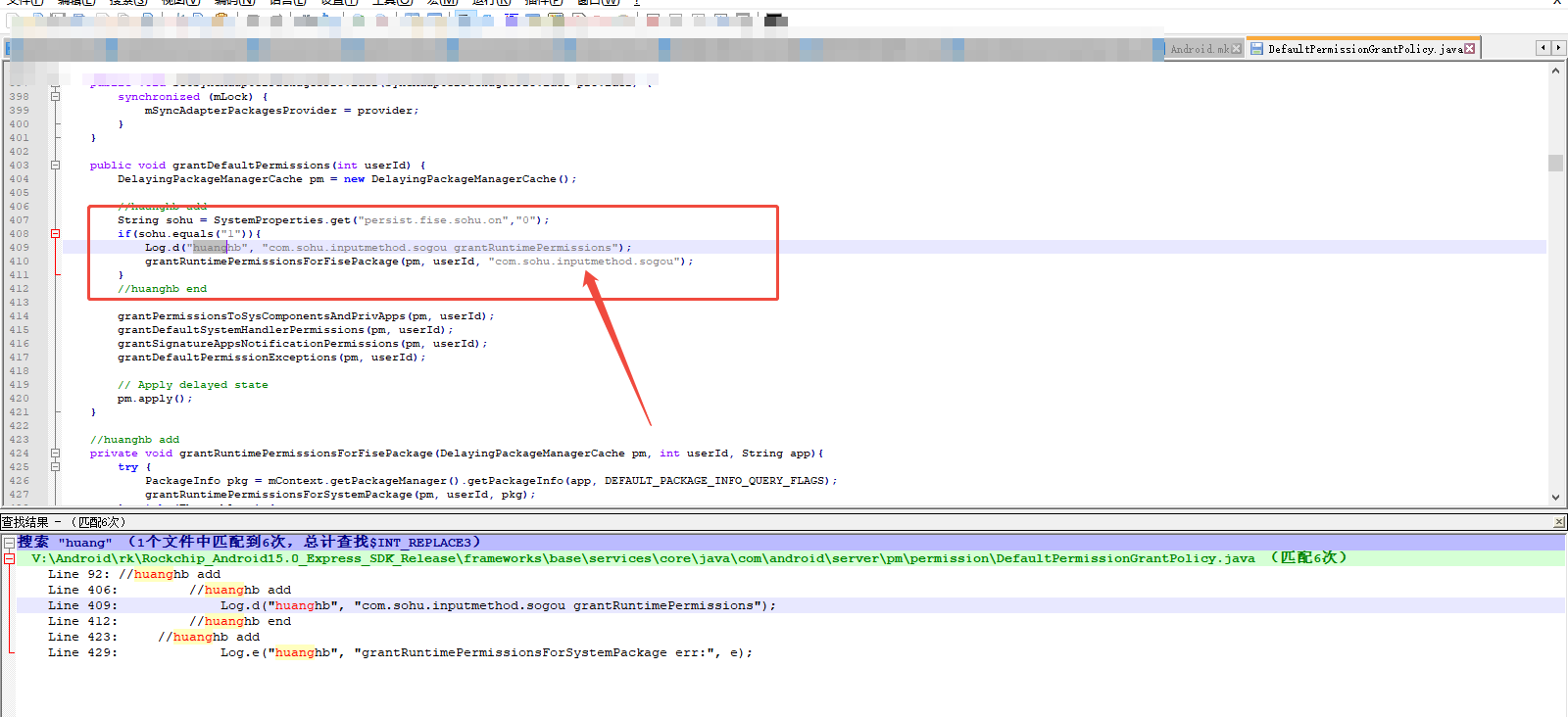This screenshot has width=1568, height=717.
Task: Click line number 403 in the margin
Action: pyautogui.click(x=20, y=166)
